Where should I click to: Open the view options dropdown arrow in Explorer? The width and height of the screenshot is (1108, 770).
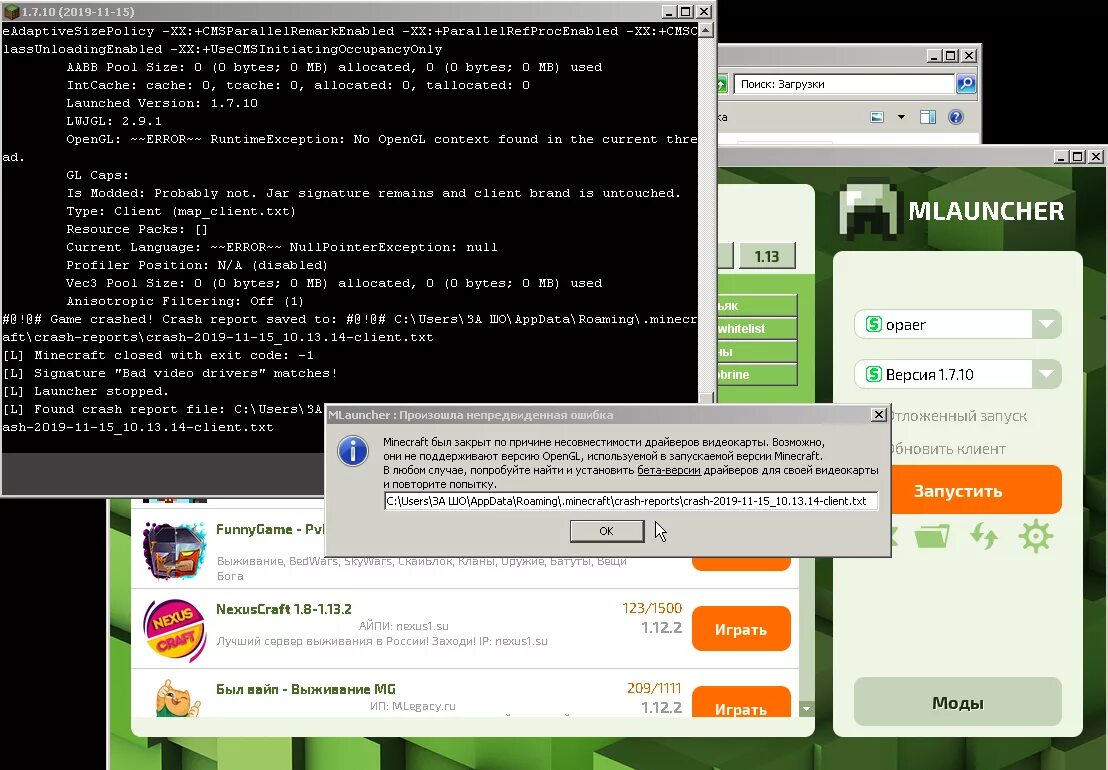(x=901, y=117)
